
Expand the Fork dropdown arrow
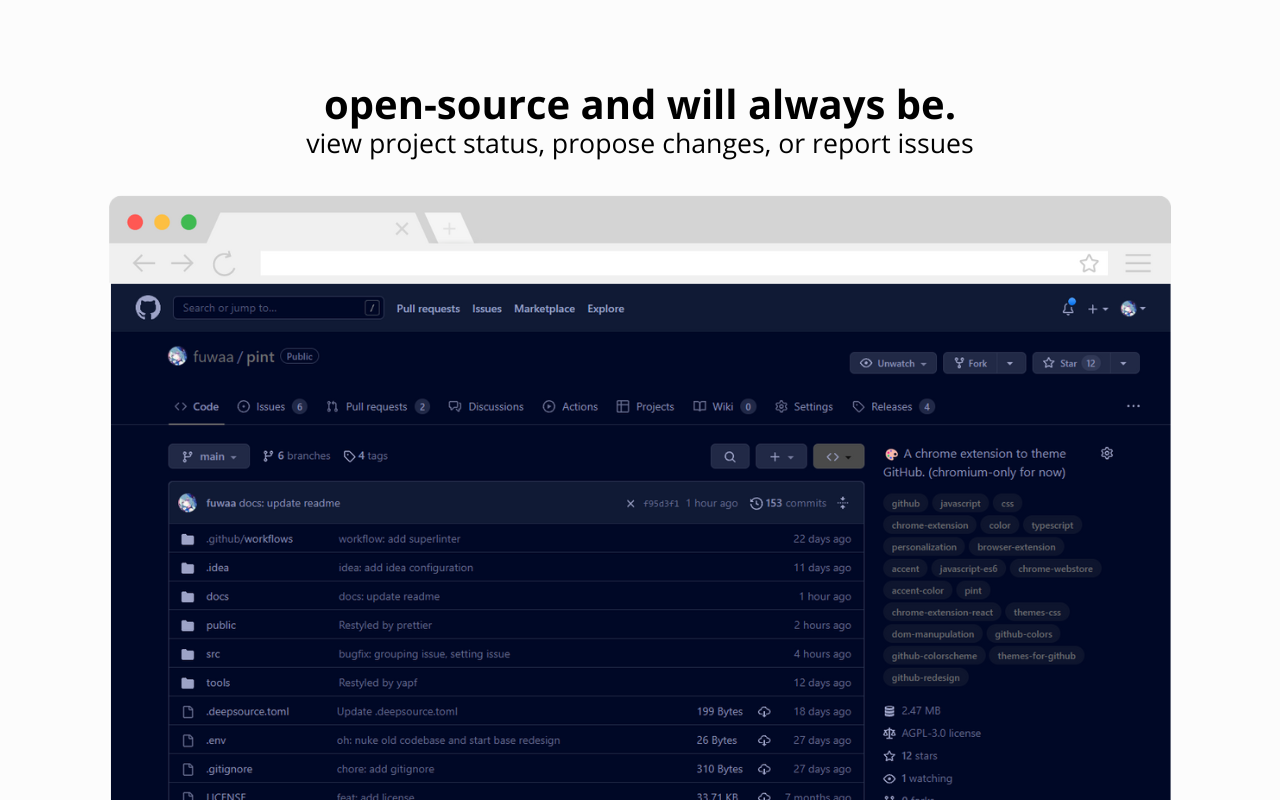[x=1010, y=363]
